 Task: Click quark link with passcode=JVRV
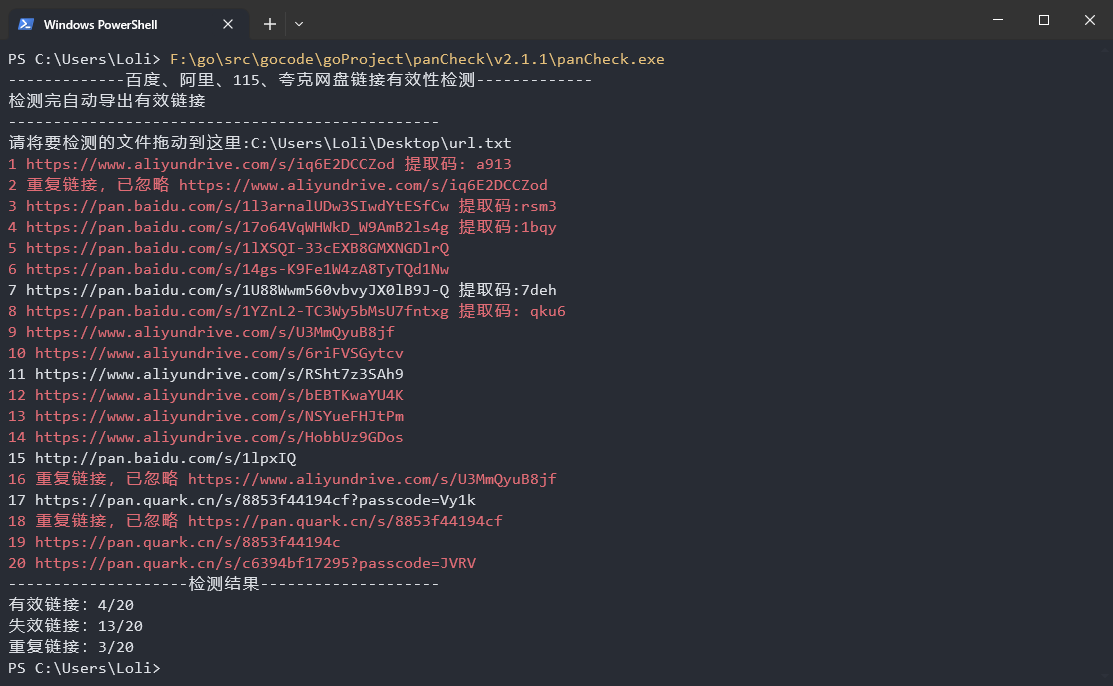point(256,563)
